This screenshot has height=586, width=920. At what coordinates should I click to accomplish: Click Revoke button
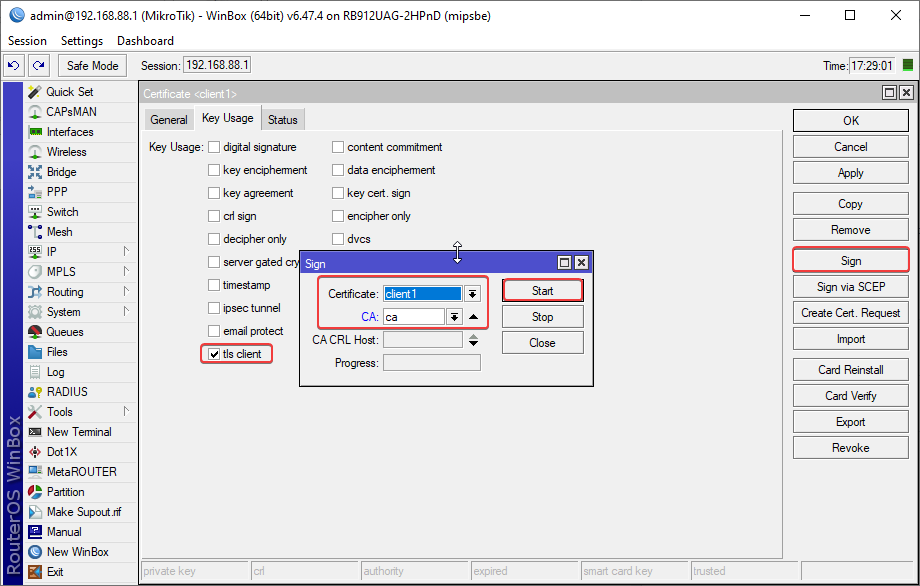851,448
